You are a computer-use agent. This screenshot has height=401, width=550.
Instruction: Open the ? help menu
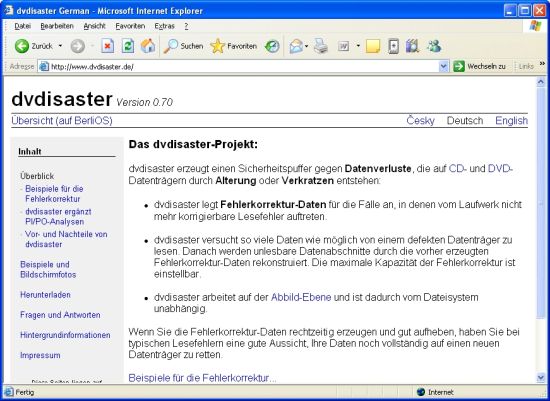pyautogui.click(x=186, y=26)
